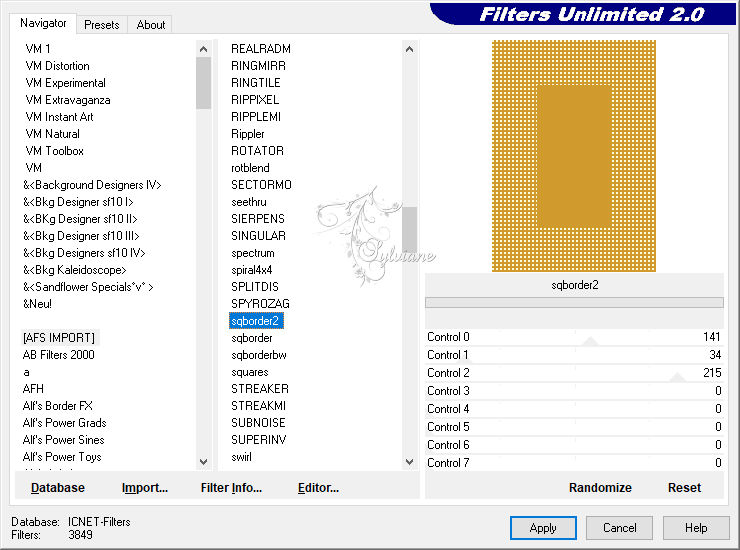Click the Import... button

[144, 488]
